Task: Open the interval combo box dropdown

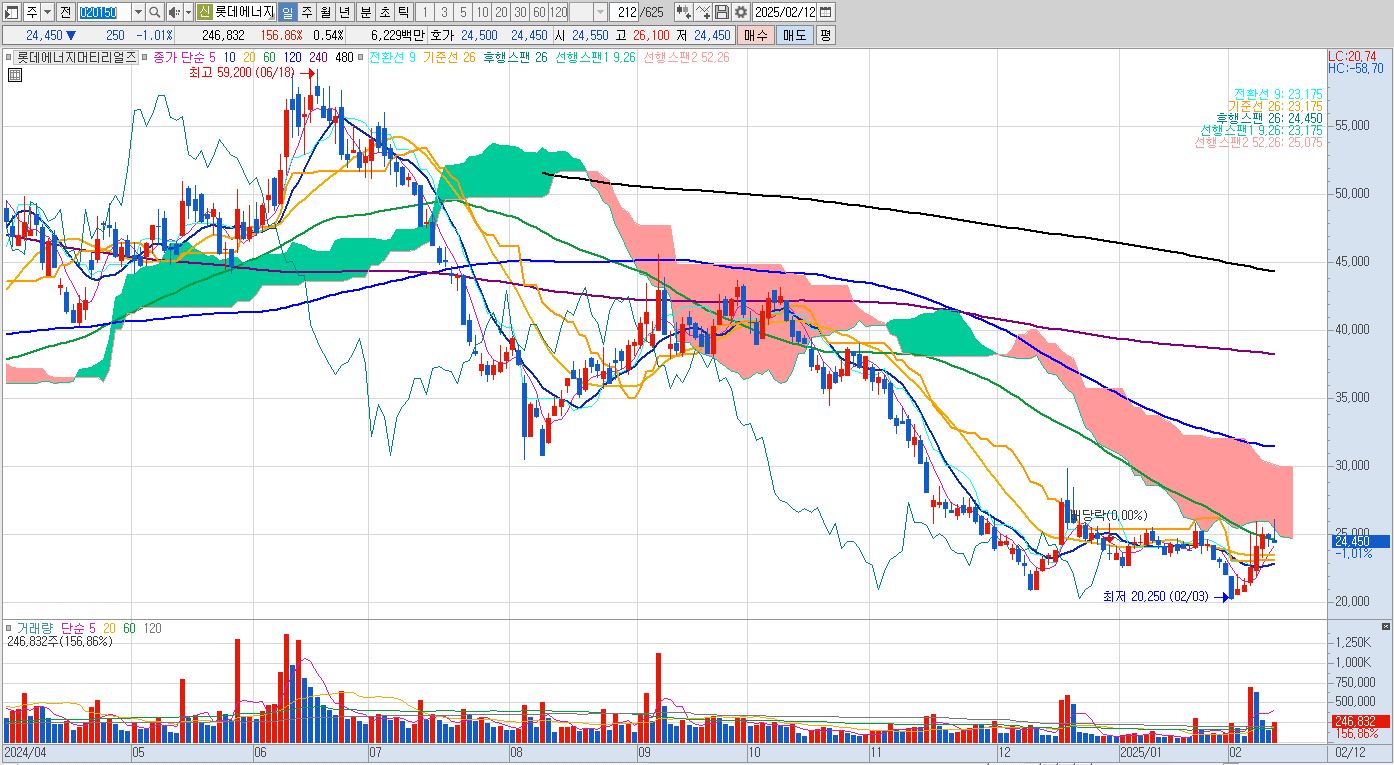Action: click(600, 12)
